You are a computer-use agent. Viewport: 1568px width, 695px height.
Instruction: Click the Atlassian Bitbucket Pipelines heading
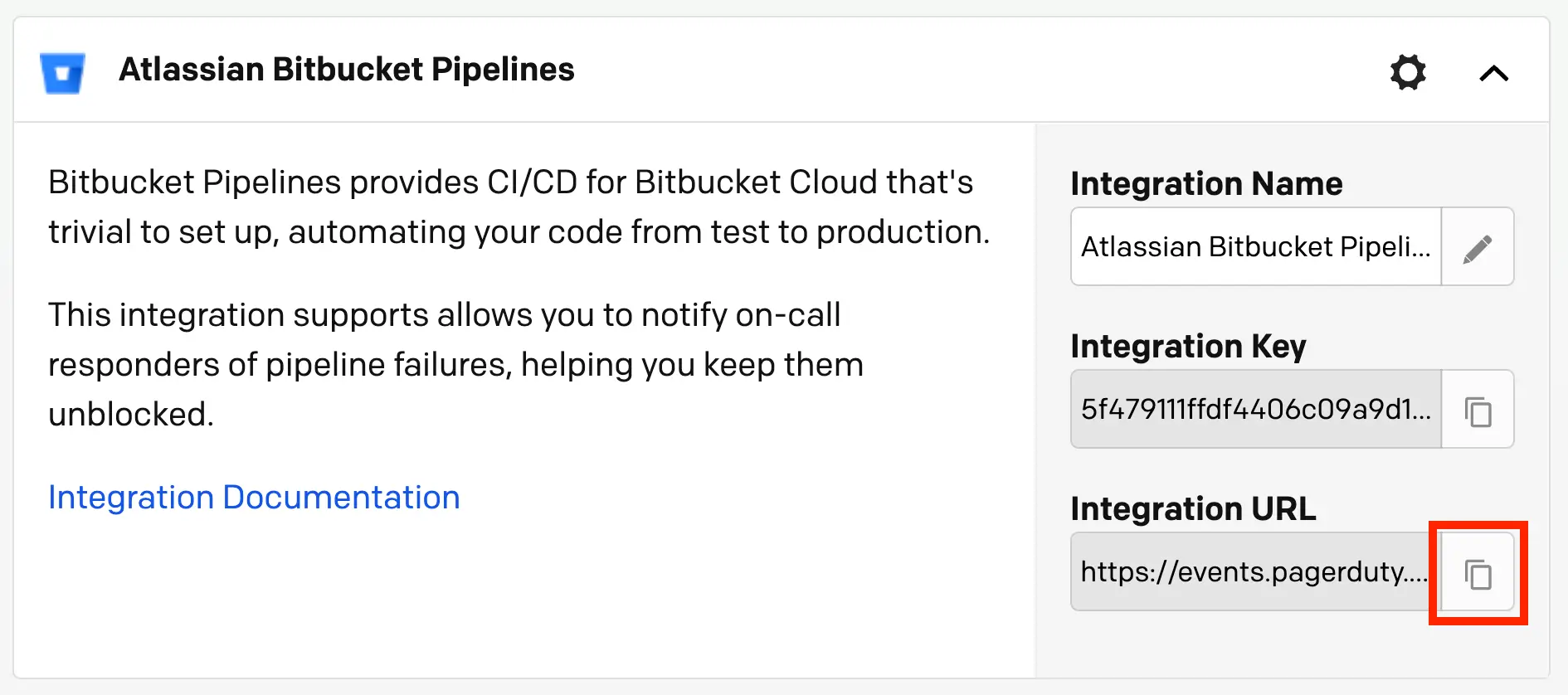347,70
